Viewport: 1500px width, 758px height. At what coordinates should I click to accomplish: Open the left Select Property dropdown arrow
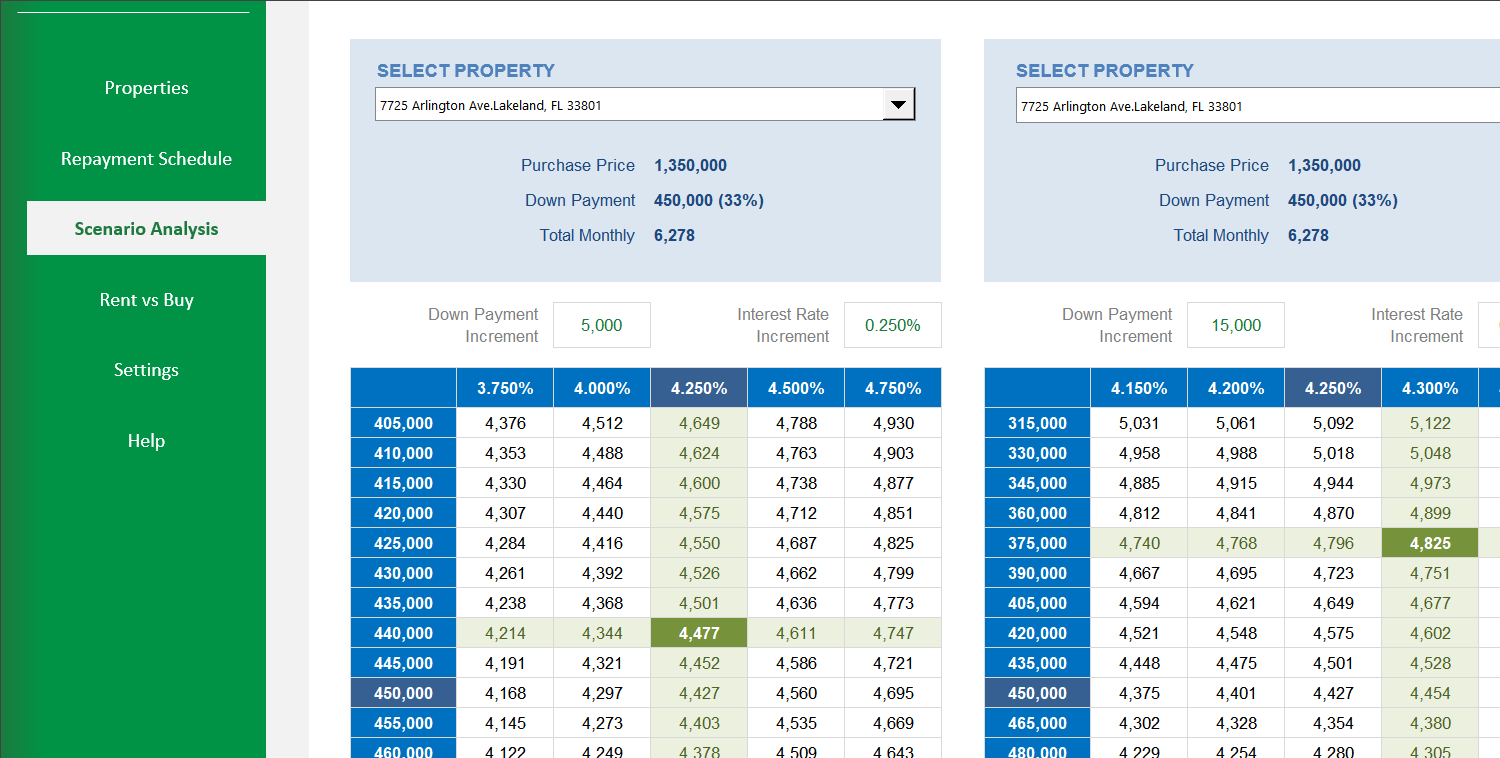[x=899, y=104]
